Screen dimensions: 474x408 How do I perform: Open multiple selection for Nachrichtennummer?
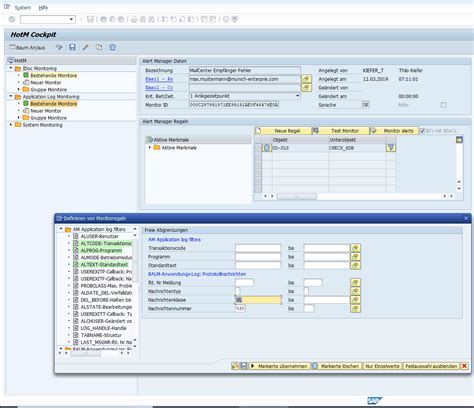[355, 309]
